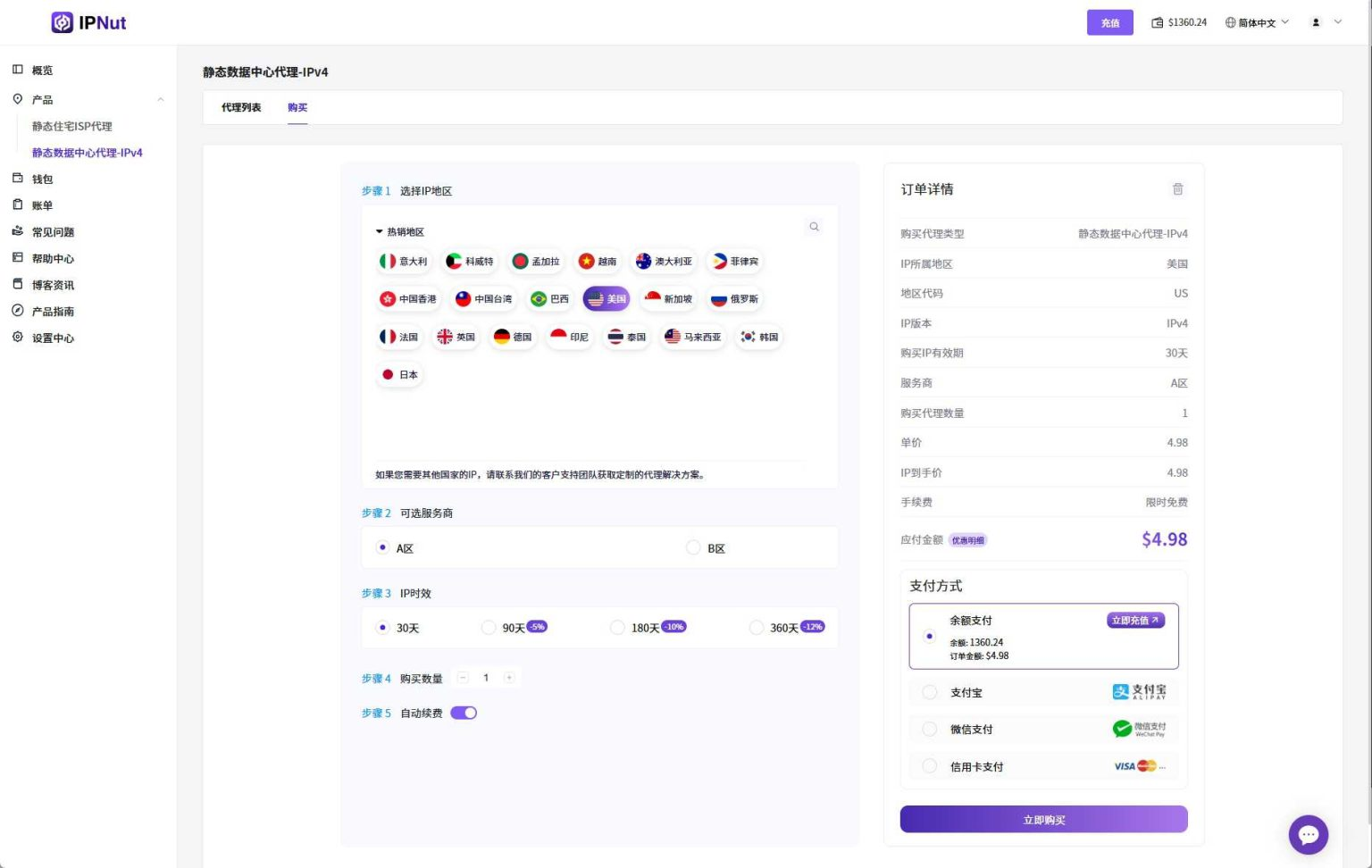Click the IPNut logo

88,22
